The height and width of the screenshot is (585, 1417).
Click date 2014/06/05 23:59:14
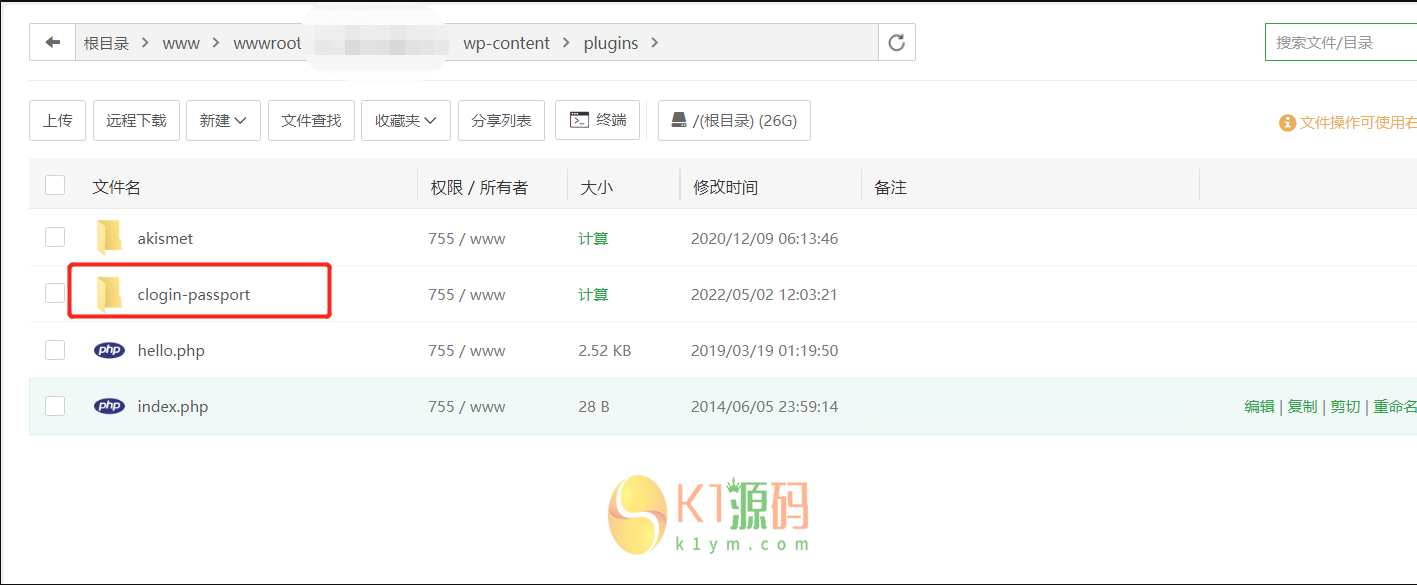tap(764, 406)
